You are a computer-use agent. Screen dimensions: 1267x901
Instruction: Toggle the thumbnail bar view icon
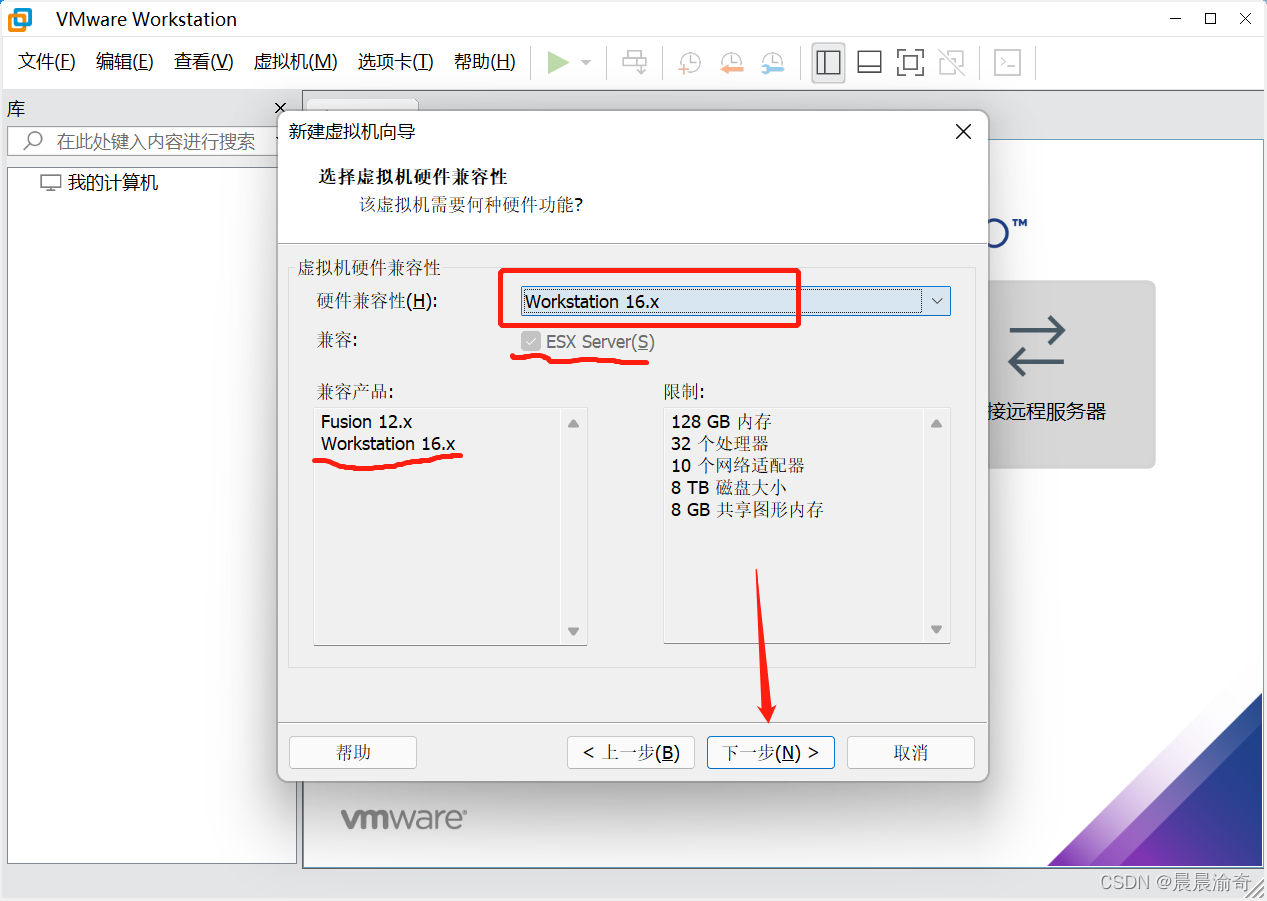click(x=869, y=62)
